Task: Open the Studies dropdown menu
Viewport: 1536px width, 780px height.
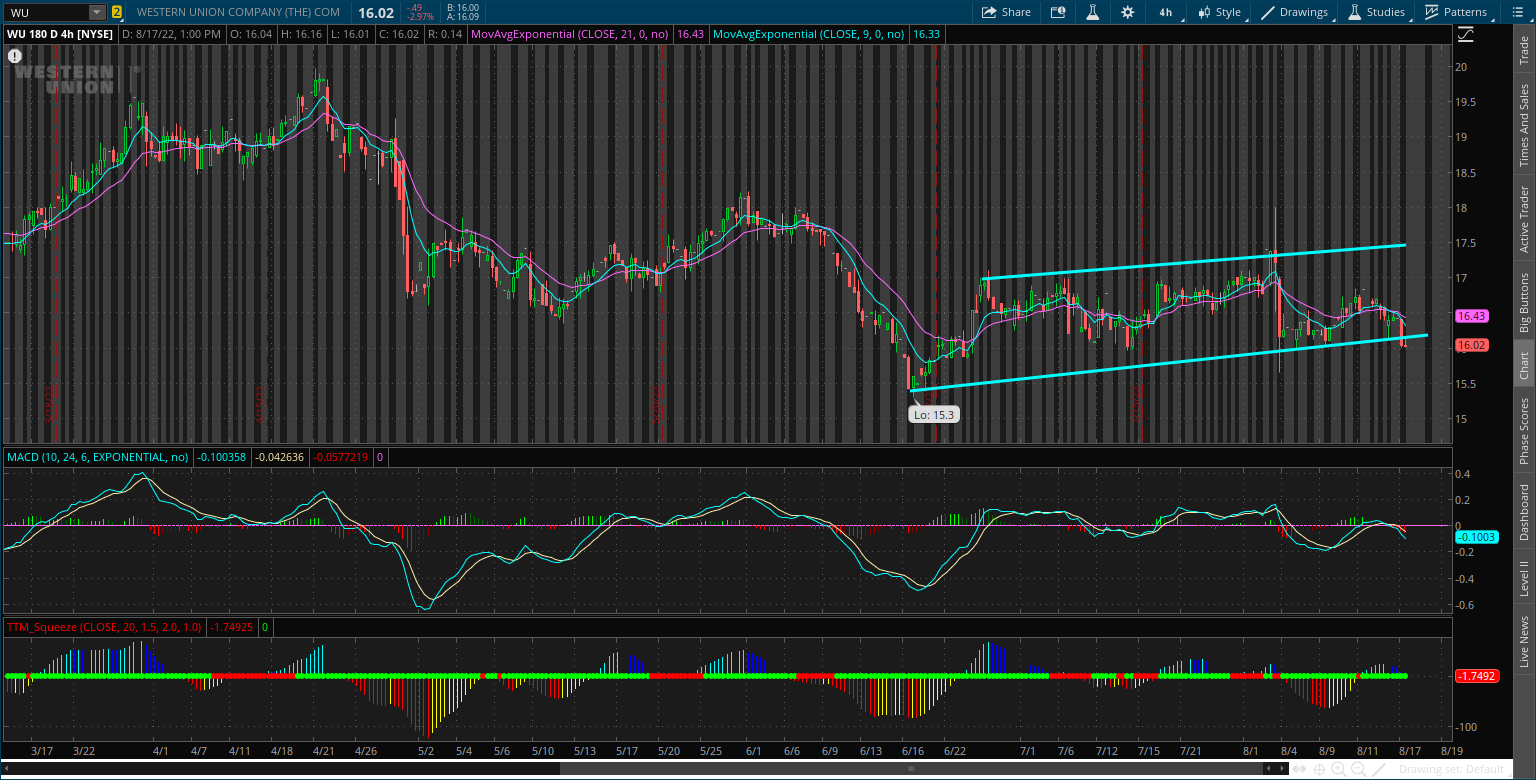Action: click(x=1377, y=12)
